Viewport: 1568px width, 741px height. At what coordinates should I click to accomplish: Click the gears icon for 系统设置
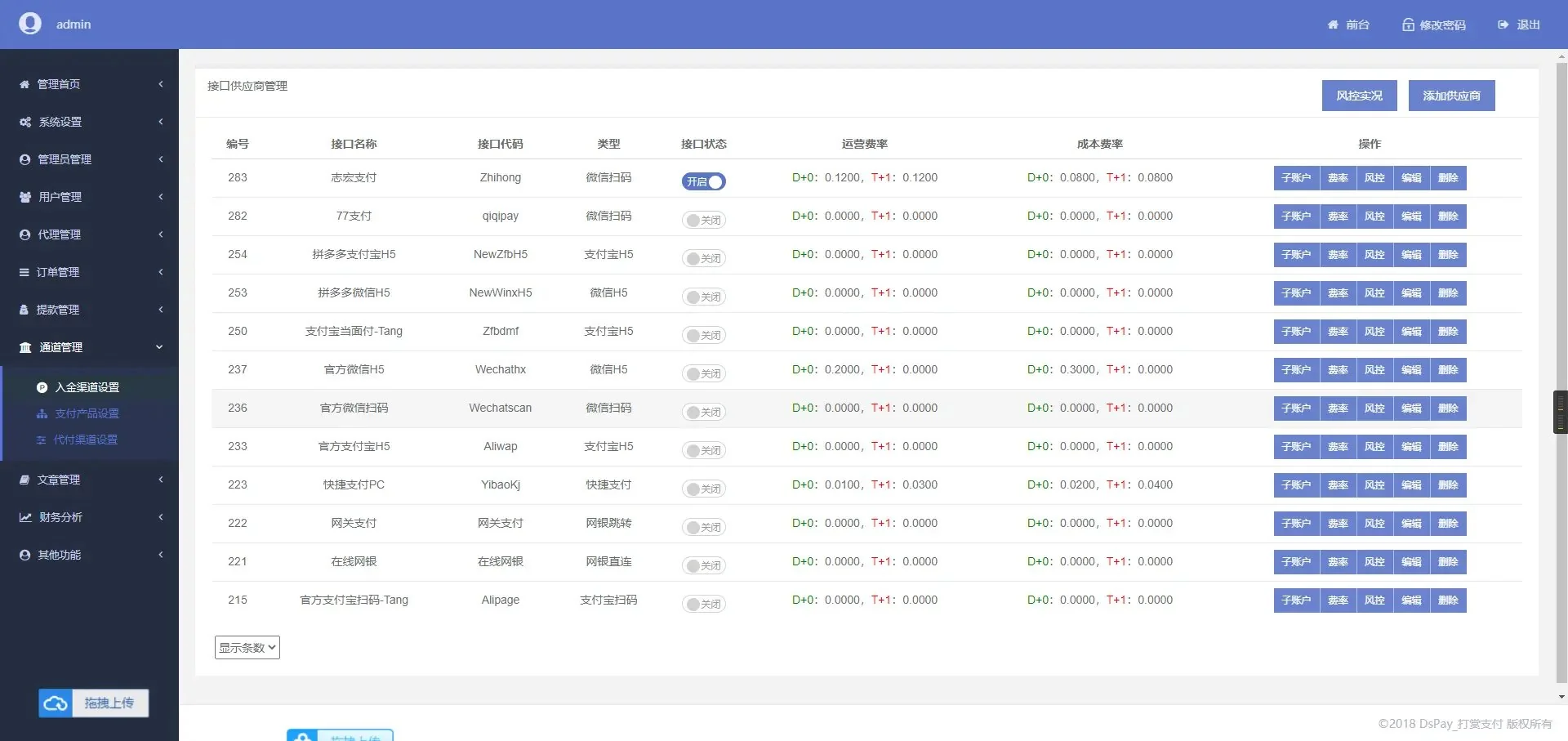point(25,122)
